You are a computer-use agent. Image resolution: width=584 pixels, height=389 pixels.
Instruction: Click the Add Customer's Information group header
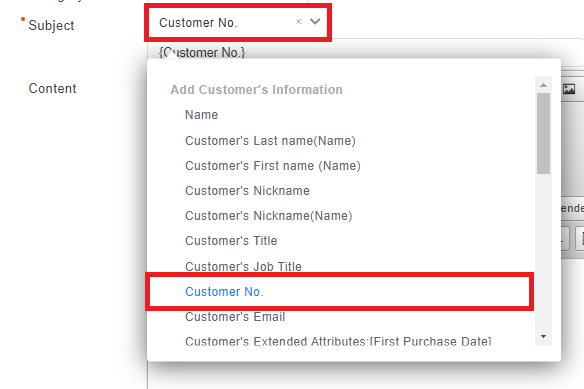click(x=256, y=90)
